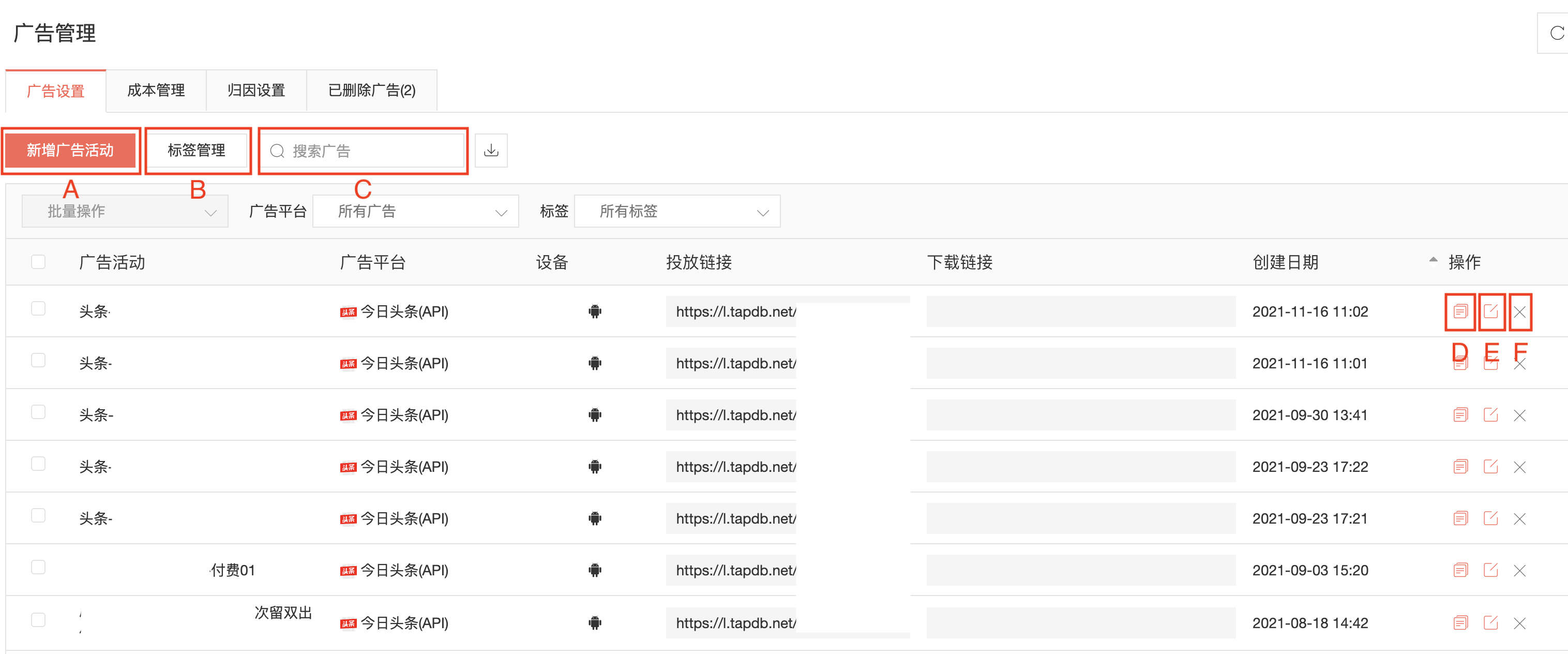1568x654 pixels.
Task: Click the 新增广告活动 button
Action: tap(70, 151)
